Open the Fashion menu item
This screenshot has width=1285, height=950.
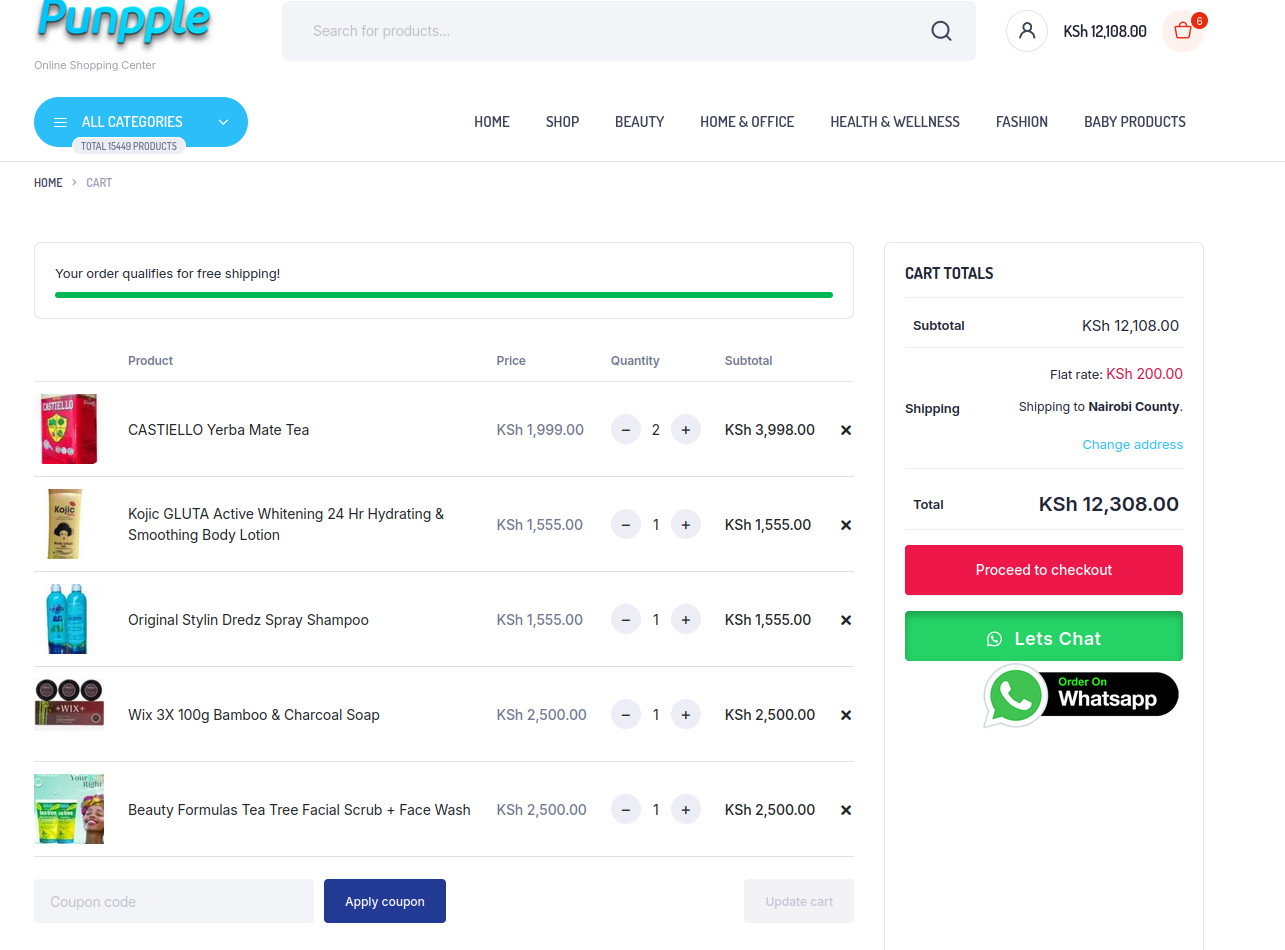[1022, 122]
